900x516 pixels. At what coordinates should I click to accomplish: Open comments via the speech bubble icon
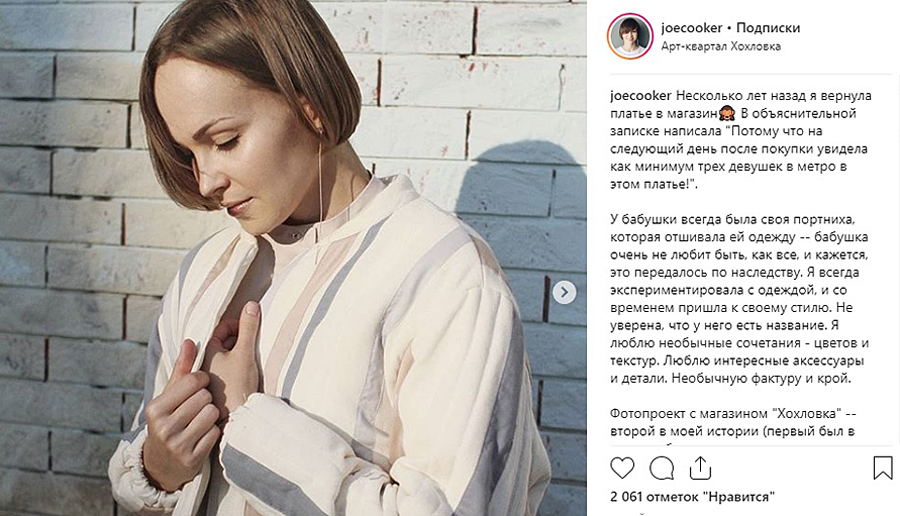pyautogui.click(x=661, y=468)
